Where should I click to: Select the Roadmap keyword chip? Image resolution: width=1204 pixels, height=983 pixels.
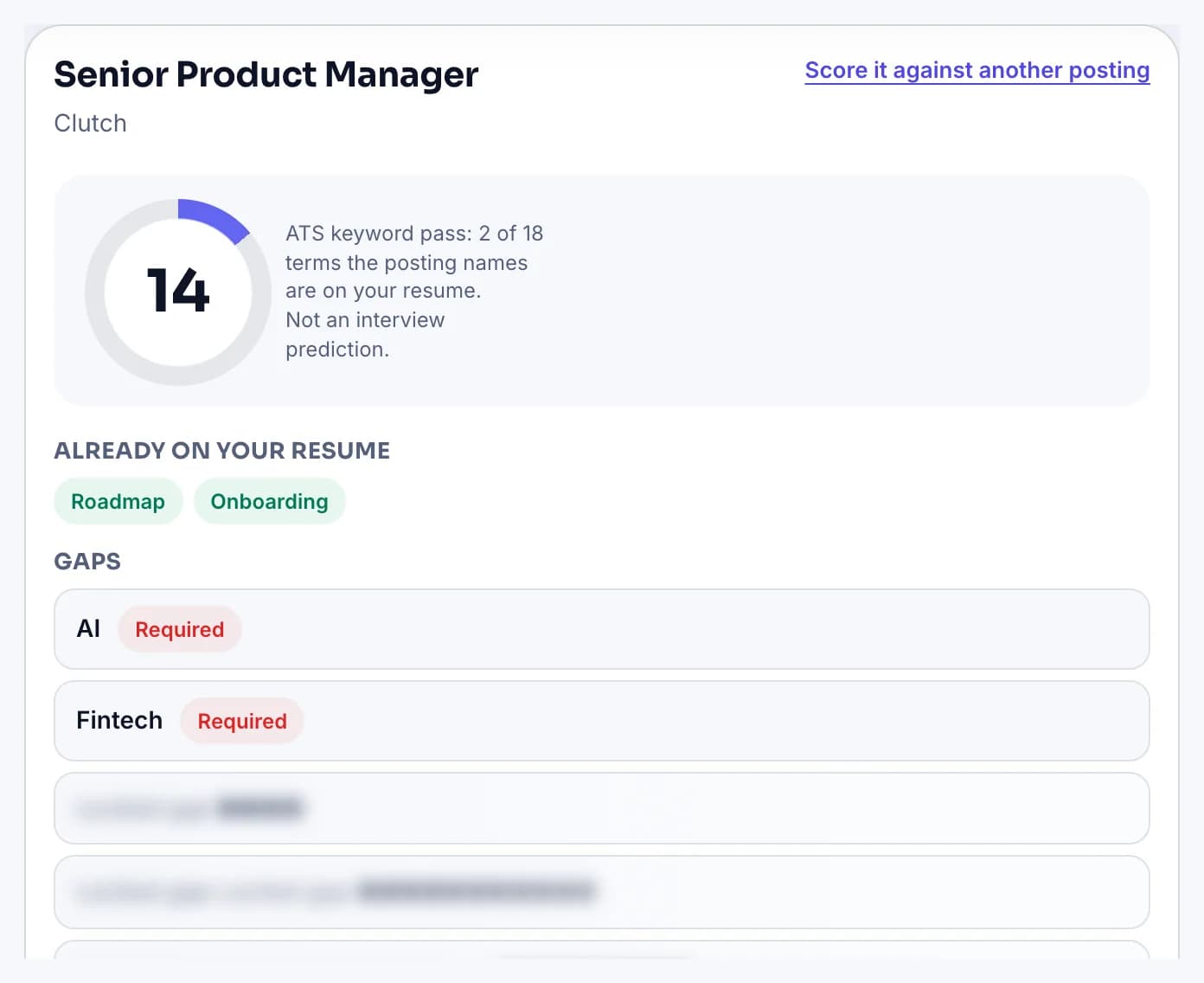[x=118, y=502]
